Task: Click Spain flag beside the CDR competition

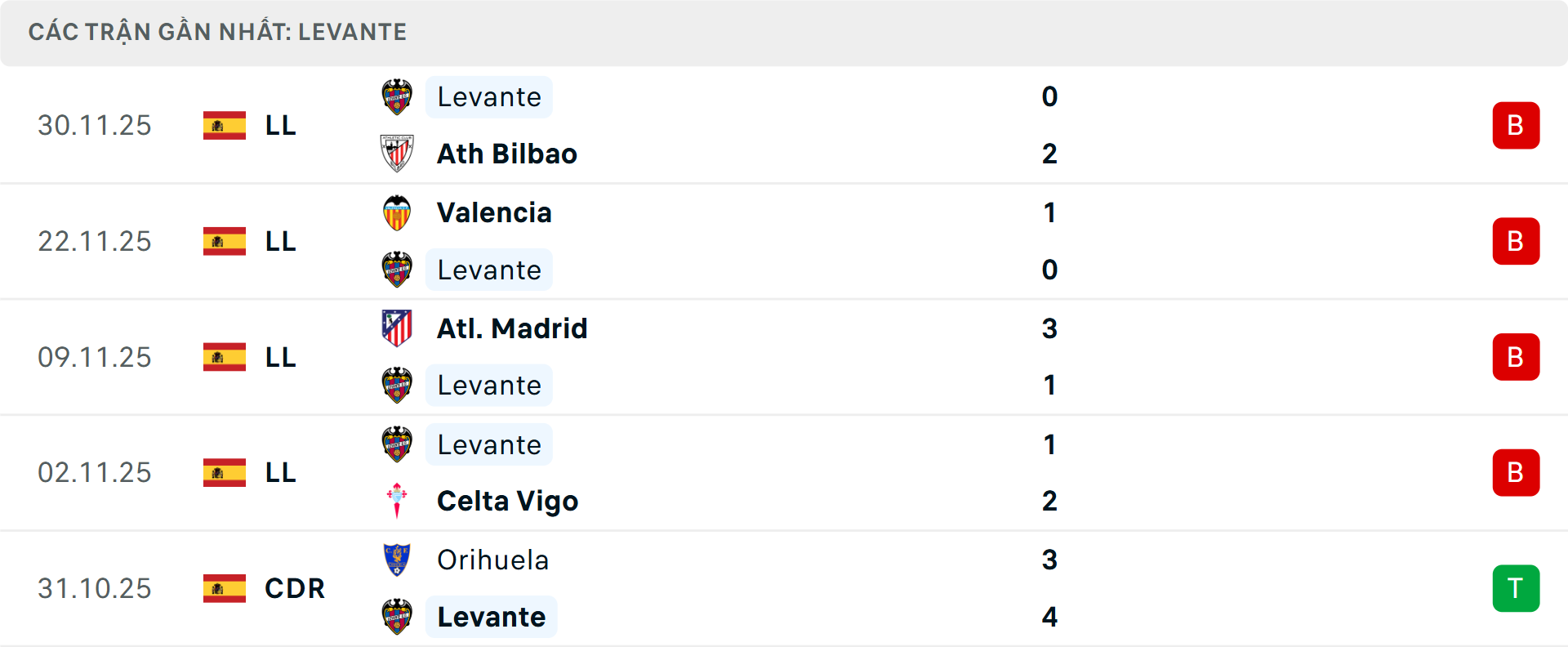Action: (225, 588)
